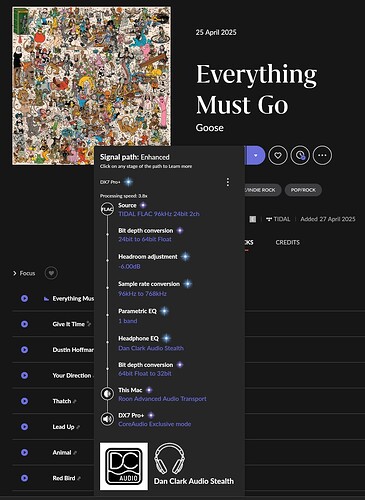The height and width of the screenshot is (500, 365).
Task: Open the Dan Clark Audio Stealth EQ link
Action: pyautogui.click(x=151, y=348)
